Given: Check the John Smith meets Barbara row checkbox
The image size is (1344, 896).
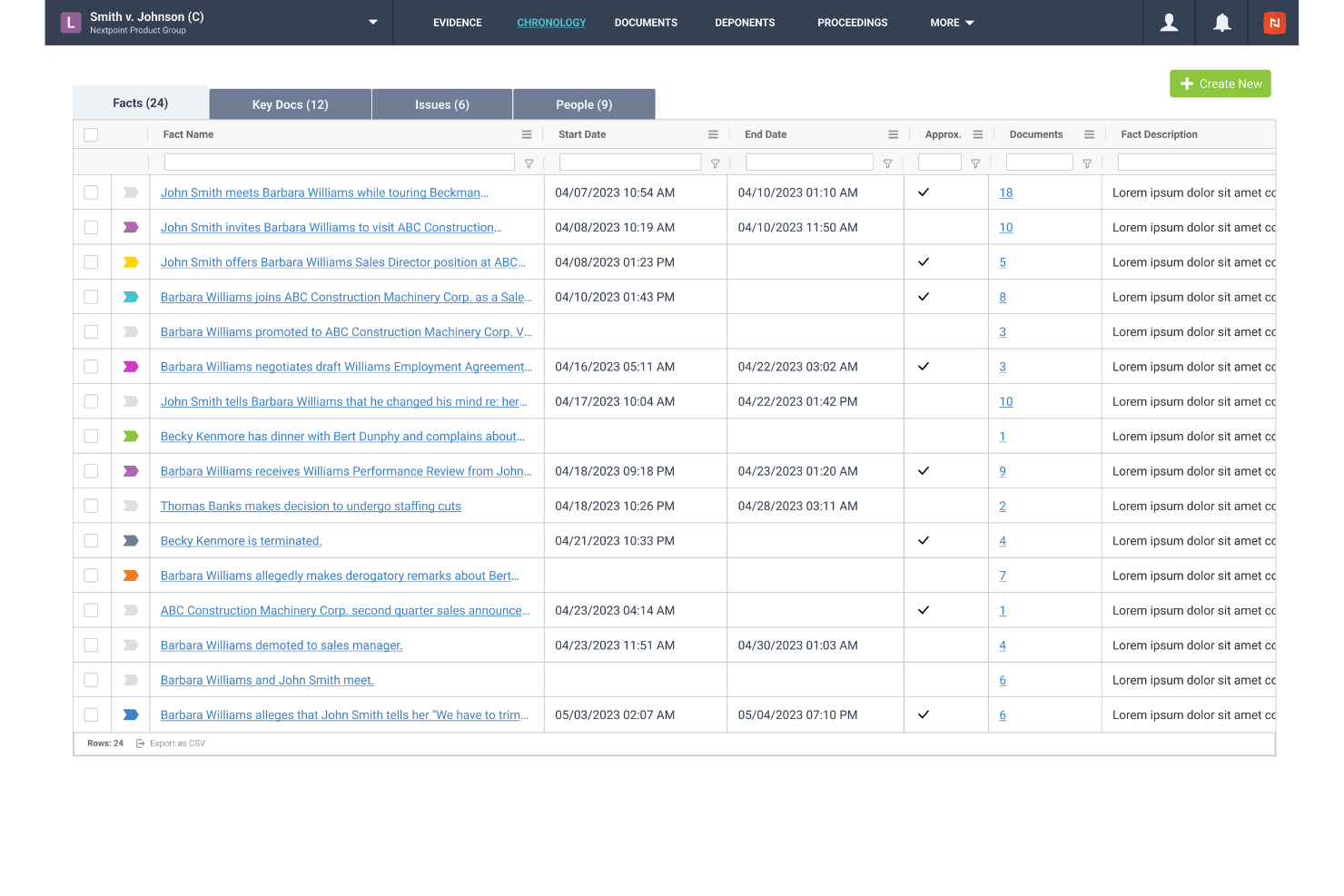Looking at the screenshot, I should [x=91, y=192].
